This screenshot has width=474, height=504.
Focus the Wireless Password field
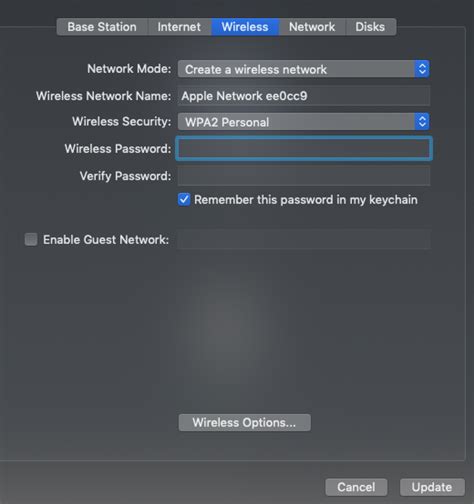(x=304, y=149)
